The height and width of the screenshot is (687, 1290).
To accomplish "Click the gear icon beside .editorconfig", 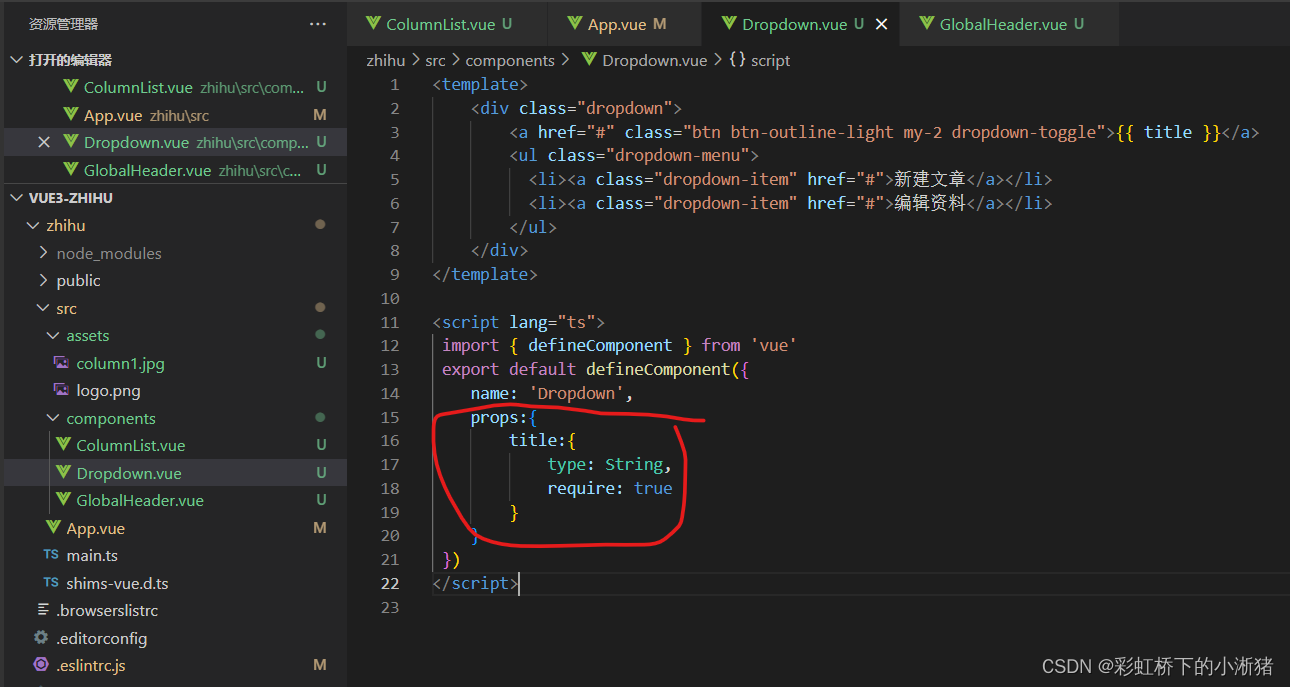I will pyautogui.click(x=42, y=637).
